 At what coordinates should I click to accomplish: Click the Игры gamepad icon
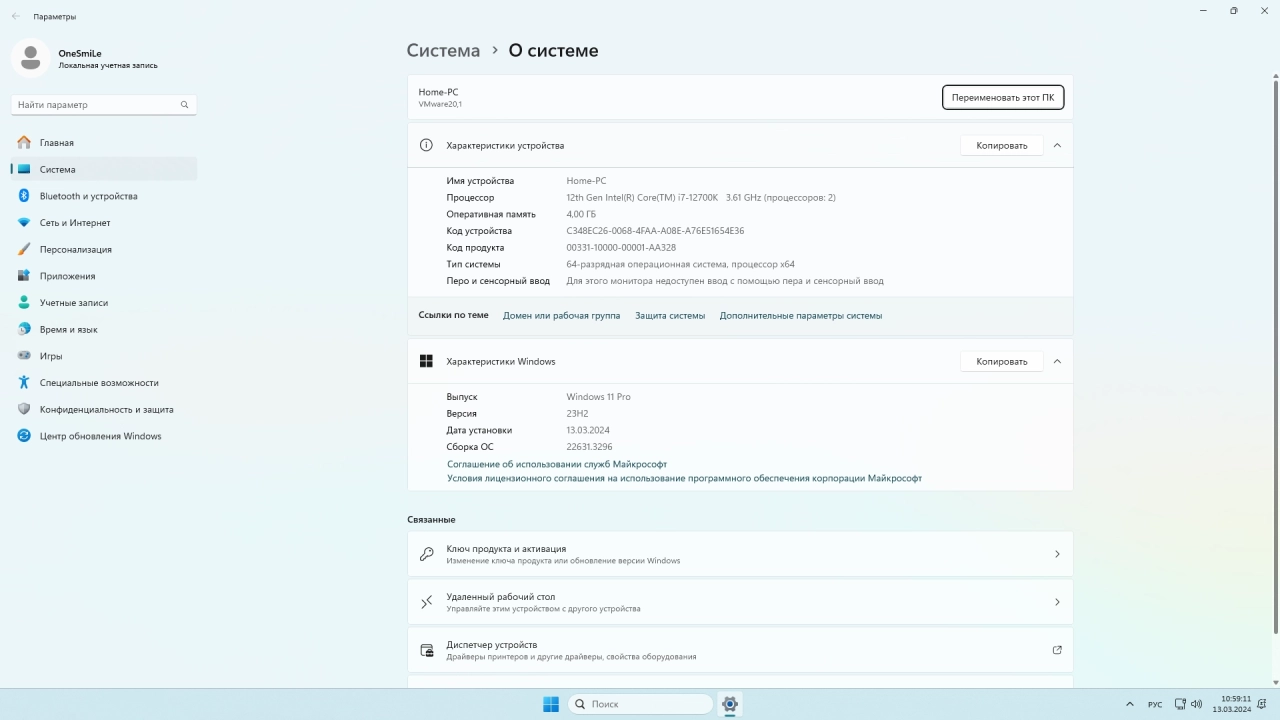coord(24,356)
